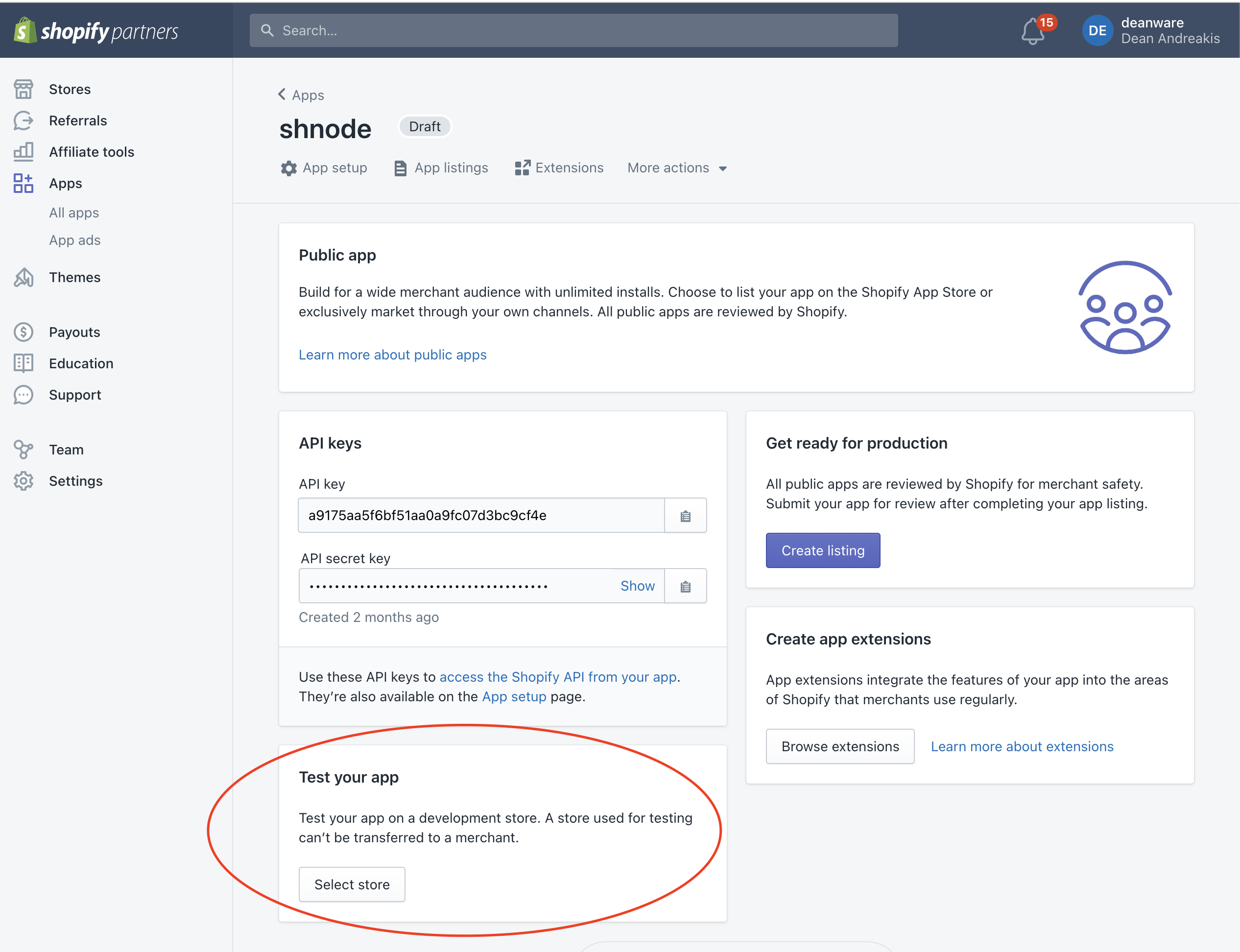Click the public app people illustration
1240x952 pixels.
click(x=1125, y=307)
